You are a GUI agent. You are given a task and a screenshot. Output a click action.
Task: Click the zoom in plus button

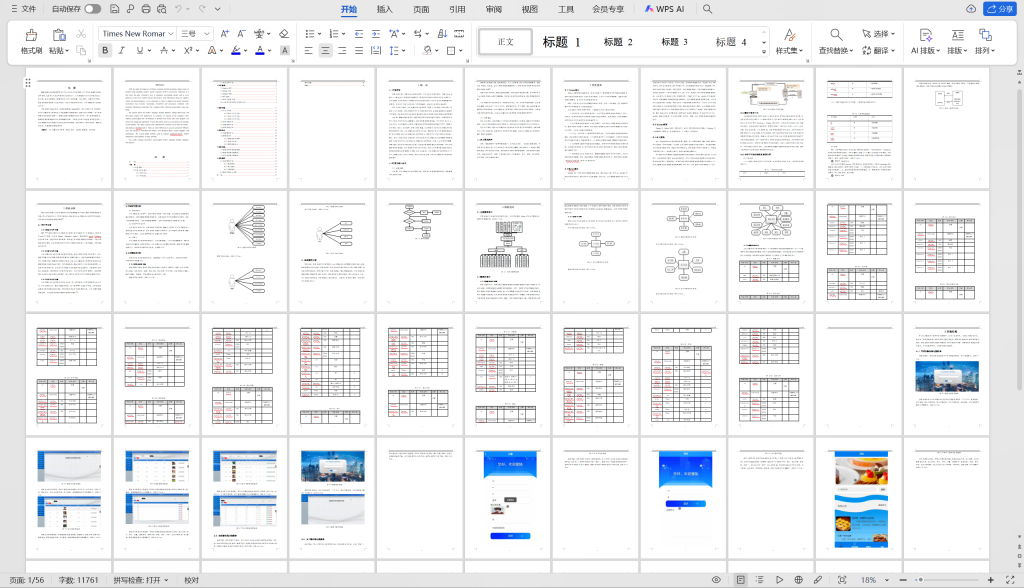[990, 580]
